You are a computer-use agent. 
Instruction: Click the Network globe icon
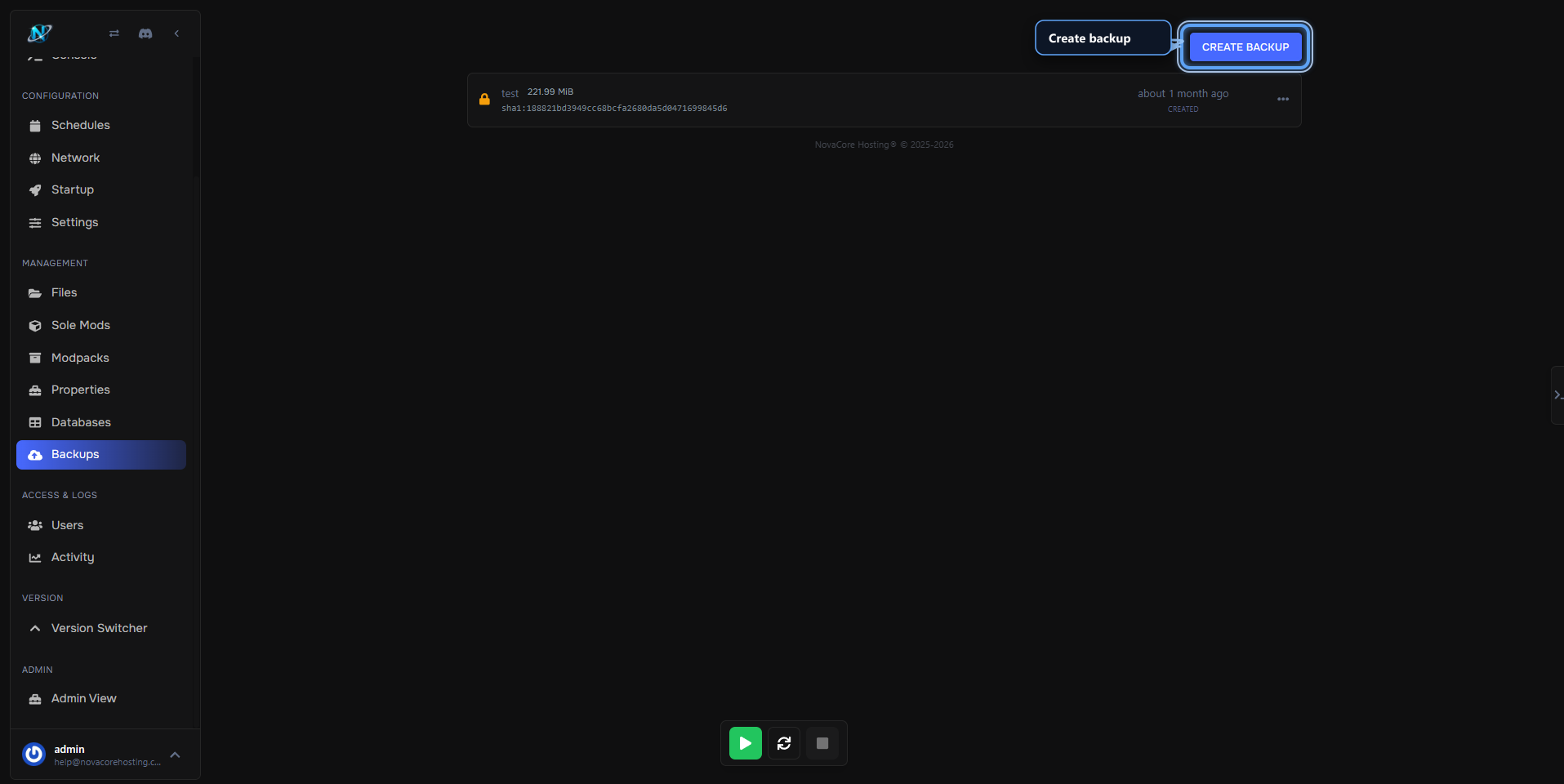point(35,158)
